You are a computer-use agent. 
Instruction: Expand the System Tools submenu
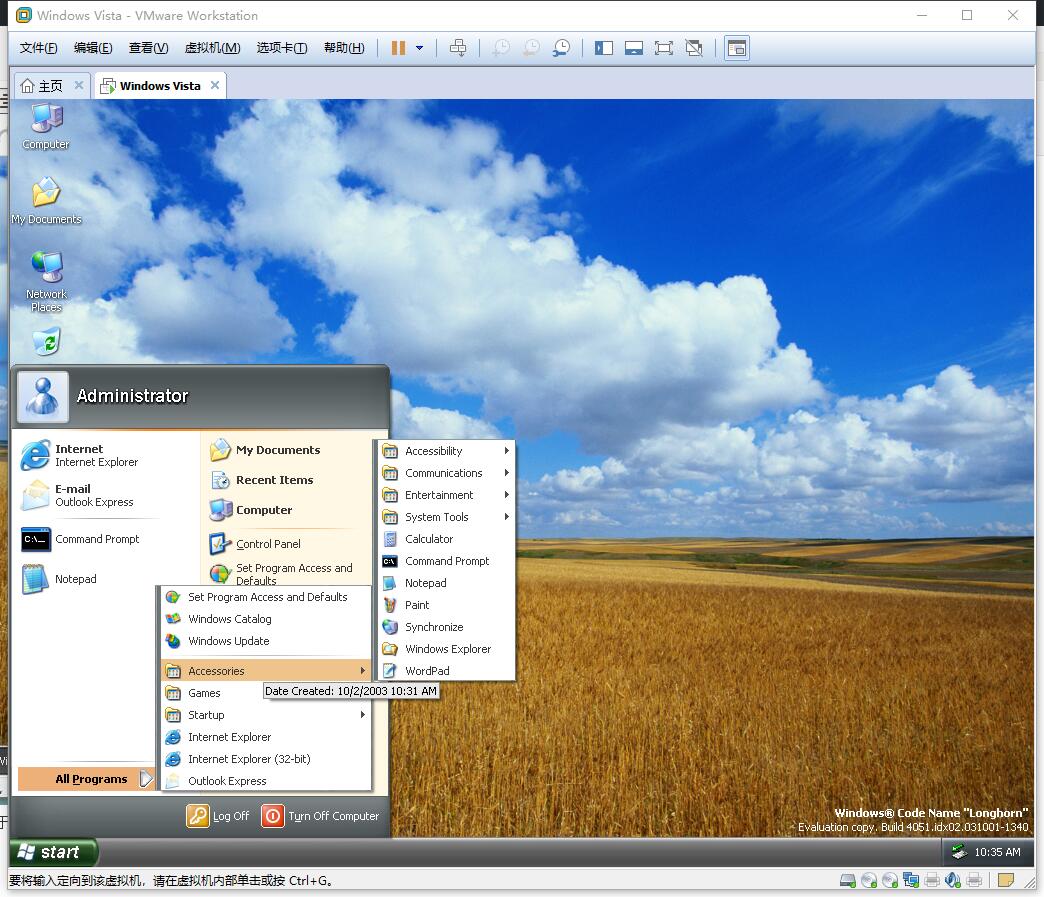point(446,517)
